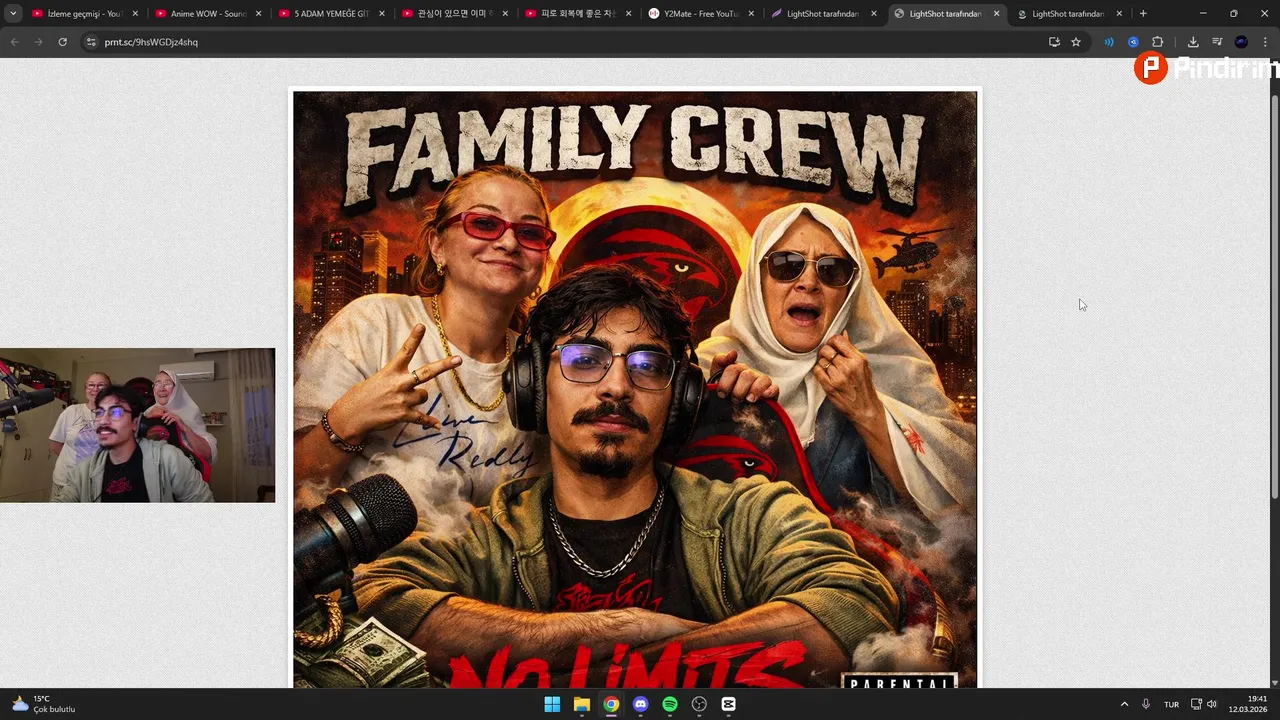This screenshot has height=720, width=1280.
Task: Open the Chrome profile avatar
Action: 1241,42
